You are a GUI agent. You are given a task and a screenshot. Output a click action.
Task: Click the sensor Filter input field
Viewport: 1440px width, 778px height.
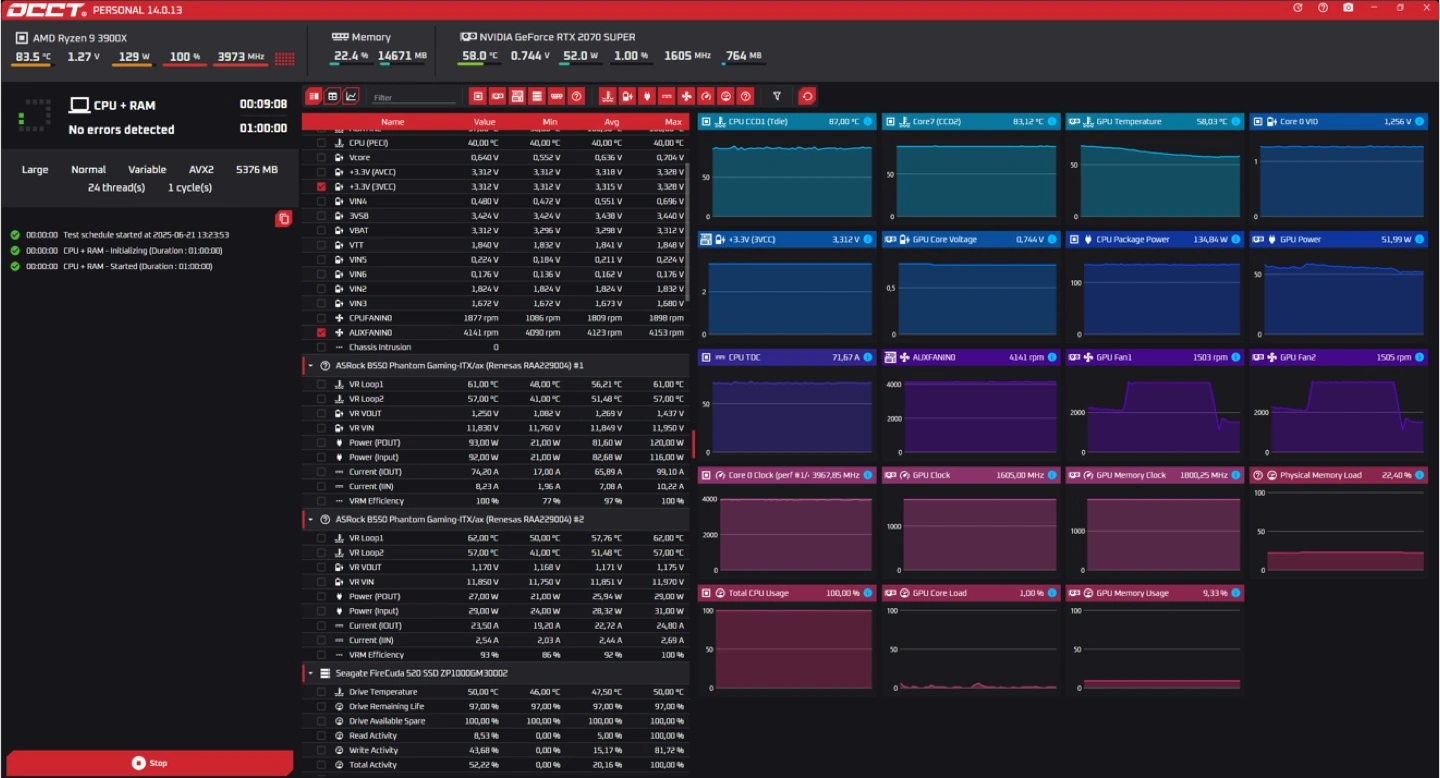click(414, 97)
